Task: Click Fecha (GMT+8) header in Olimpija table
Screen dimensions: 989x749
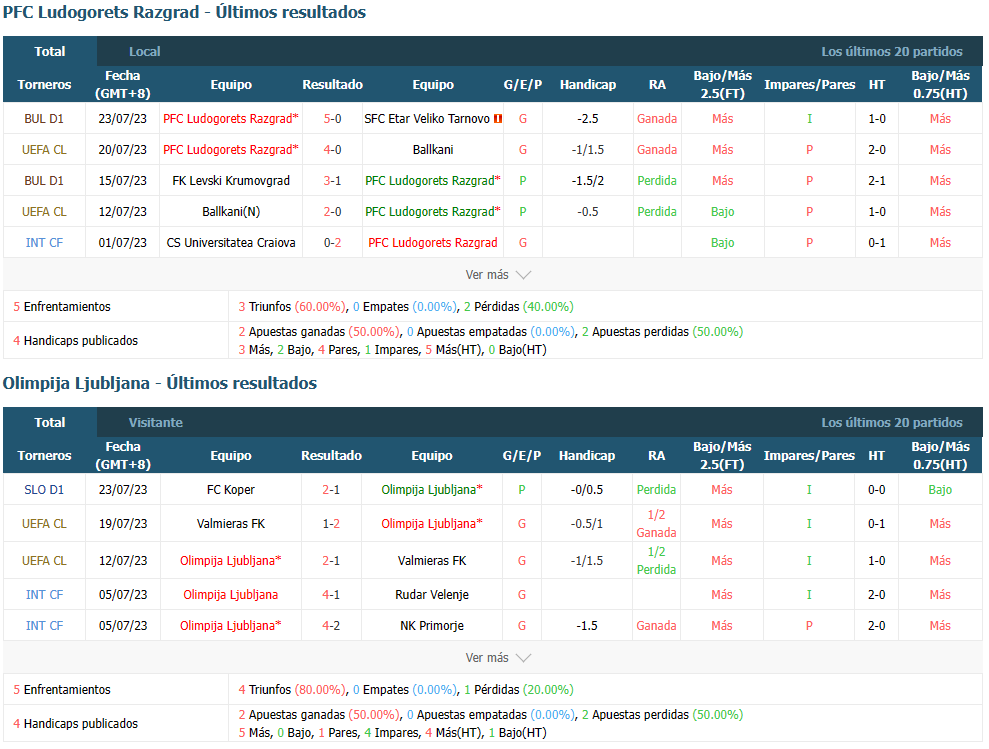Action: pyautogui.click(x=123, y=456)
